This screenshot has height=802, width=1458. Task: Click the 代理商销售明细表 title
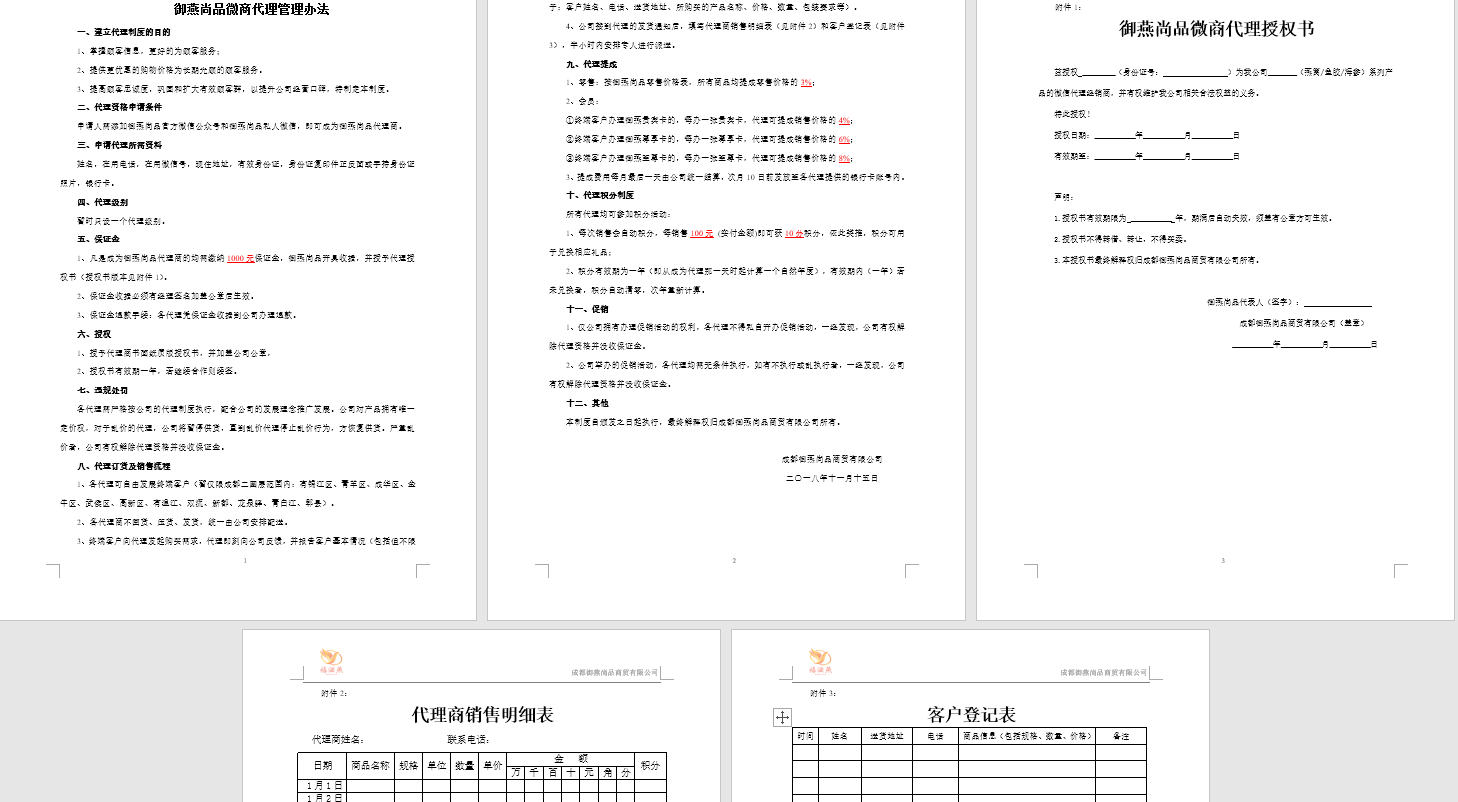tap(482, 715)
